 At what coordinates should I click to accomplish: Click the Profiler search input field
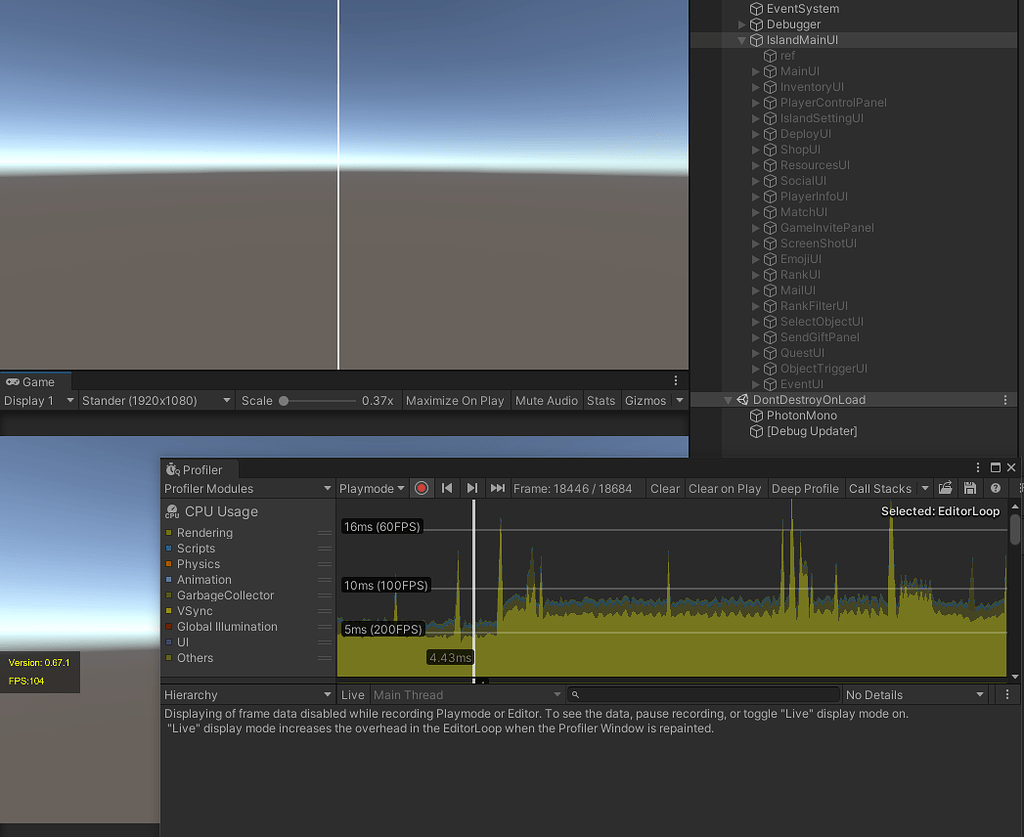point(700,694)
